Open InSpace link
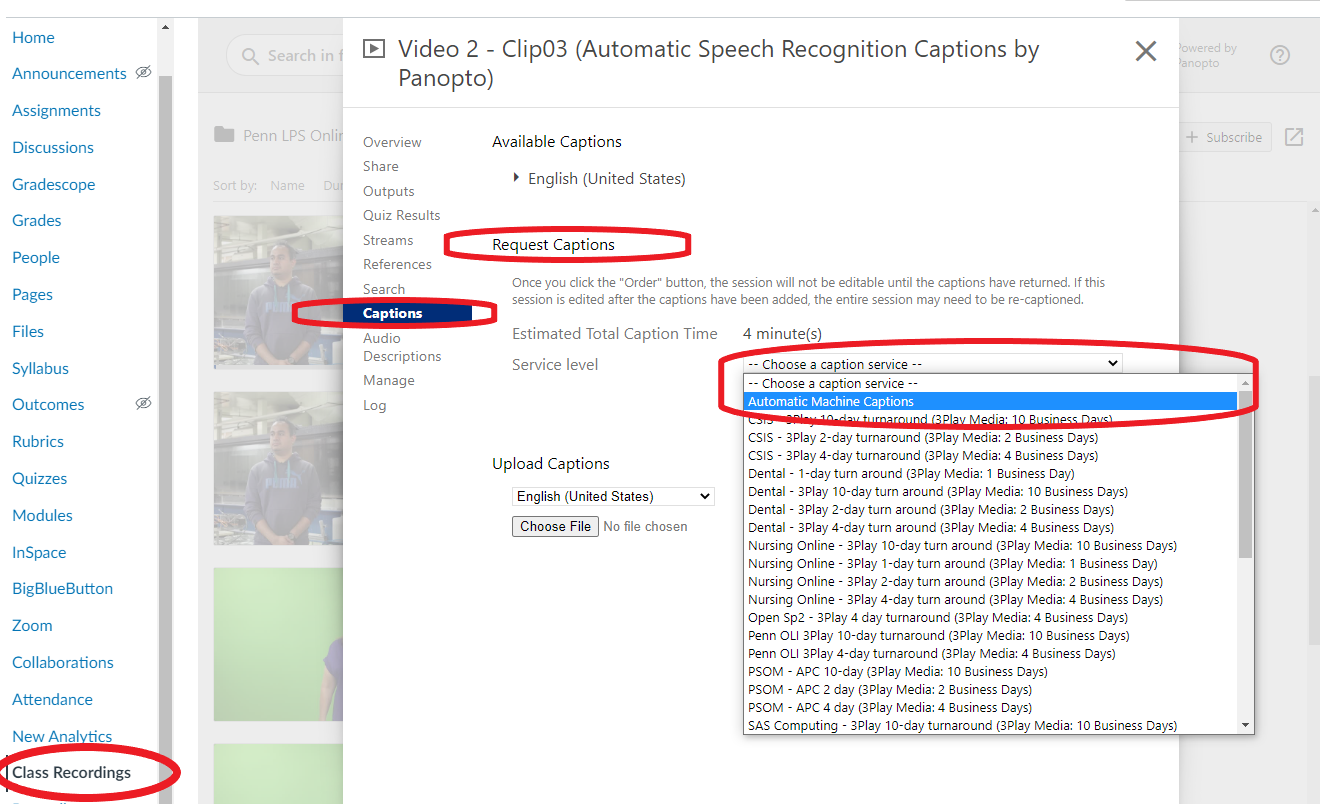This screenshot has width=1320, height=804. (39, 552)
